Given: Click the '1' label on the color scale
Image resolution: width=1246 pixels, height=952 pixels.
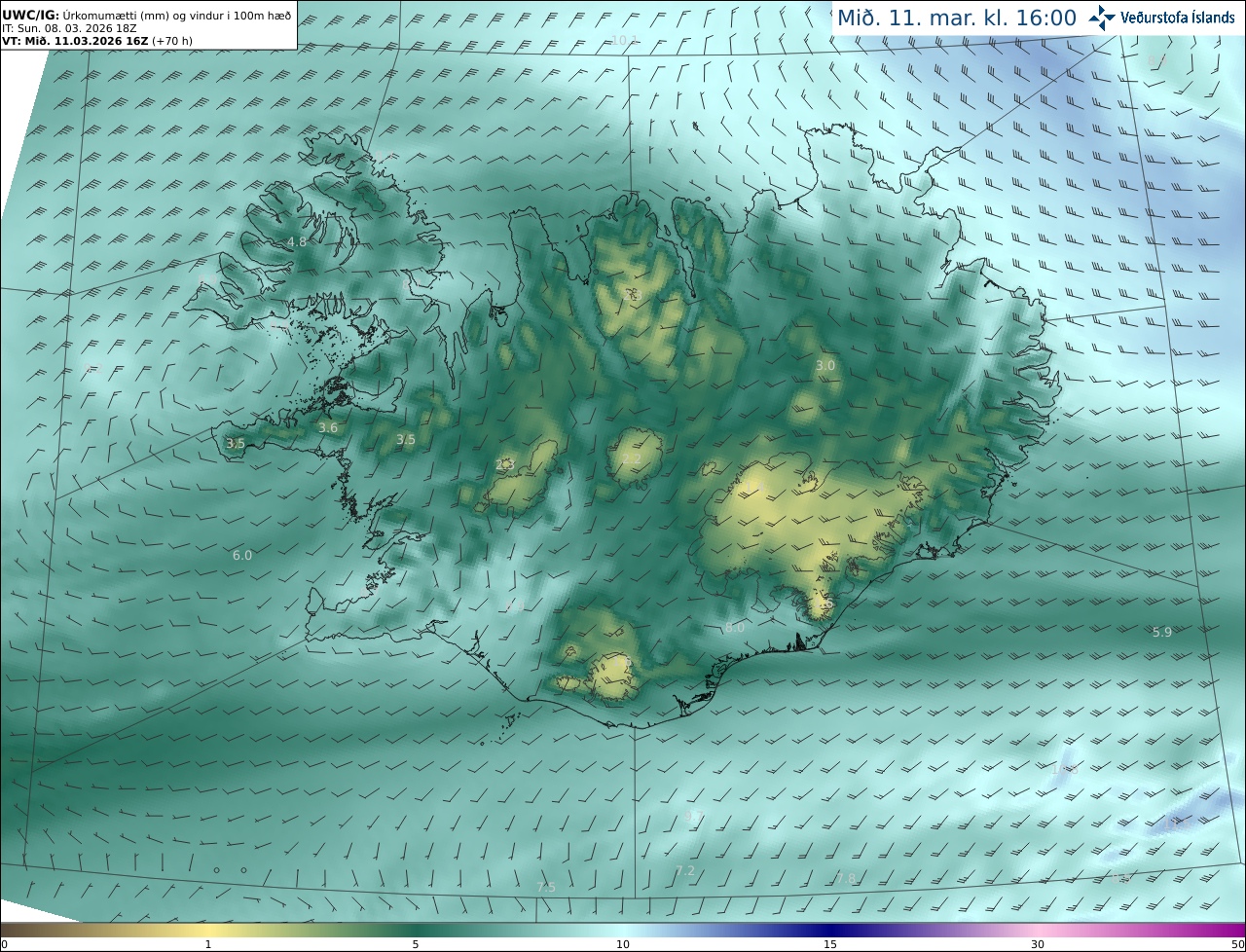Looking at the screenshot, I should click(x=208, y=944).
